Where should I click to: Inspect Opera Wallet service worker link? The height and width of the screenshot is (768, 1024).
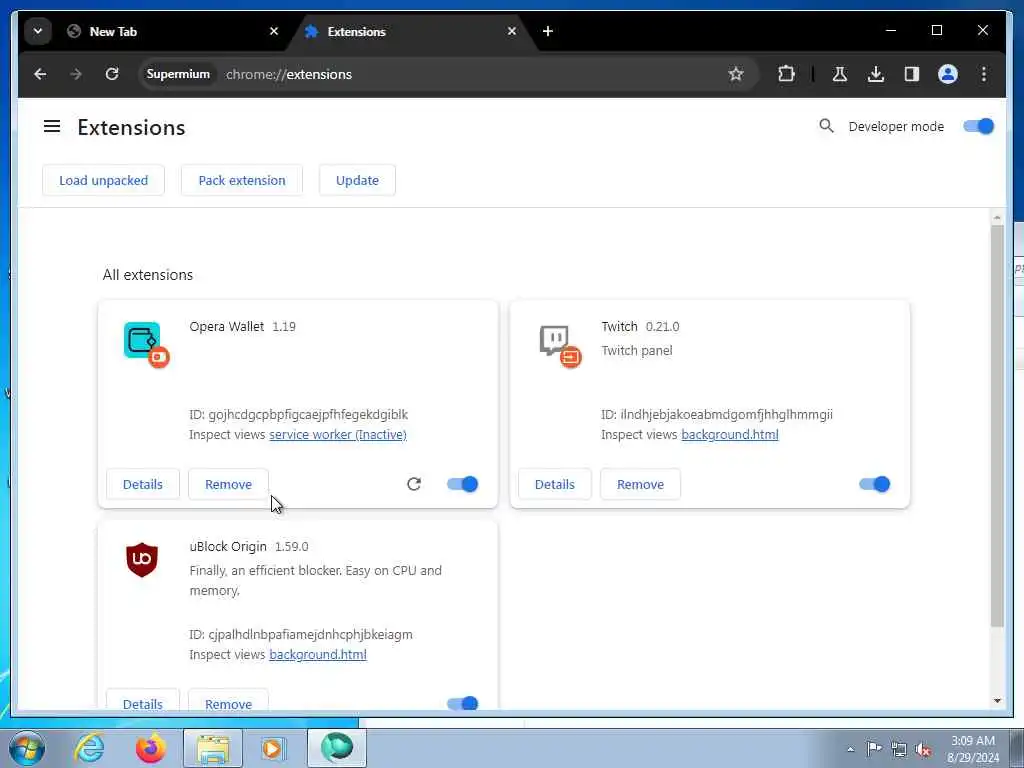pyautogui.click(x=338, y=434)
